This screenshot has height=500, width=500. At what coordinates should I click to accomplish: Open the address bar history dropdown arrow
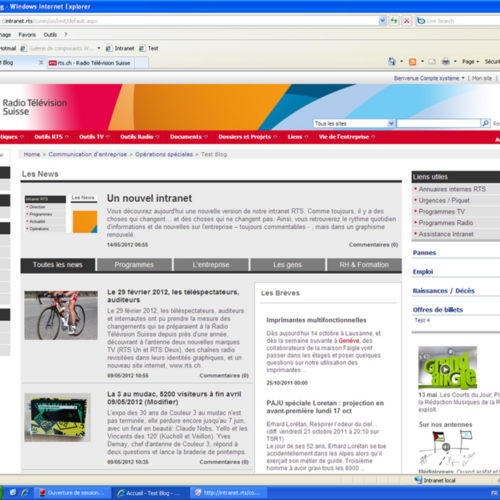pyautogui.click(x=382, y=21)
